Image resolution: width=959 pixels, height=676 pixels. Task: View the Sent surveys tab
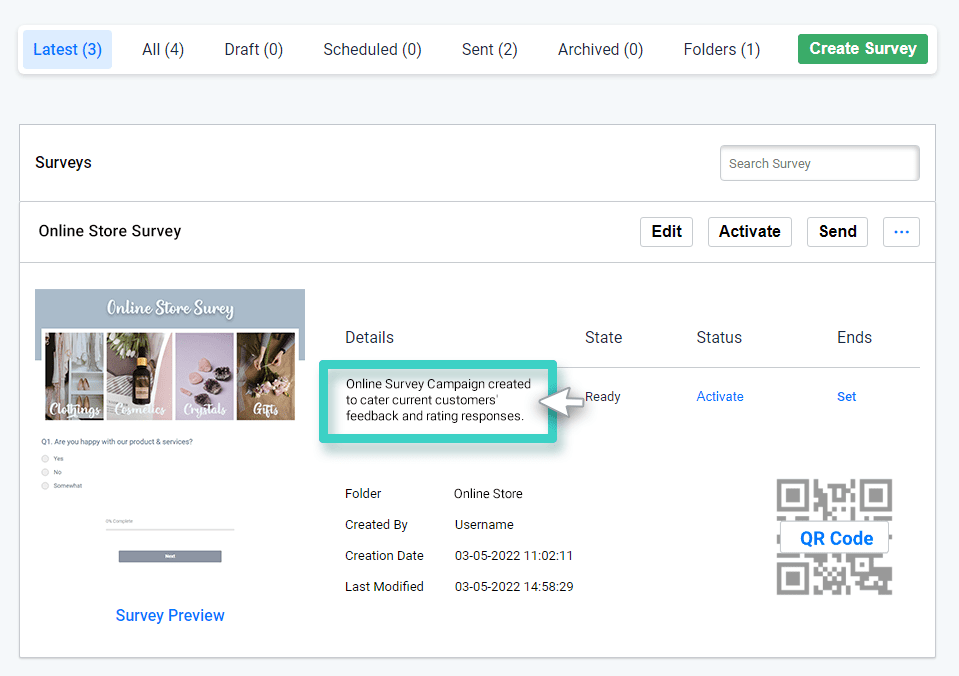(x=489, y=49)
